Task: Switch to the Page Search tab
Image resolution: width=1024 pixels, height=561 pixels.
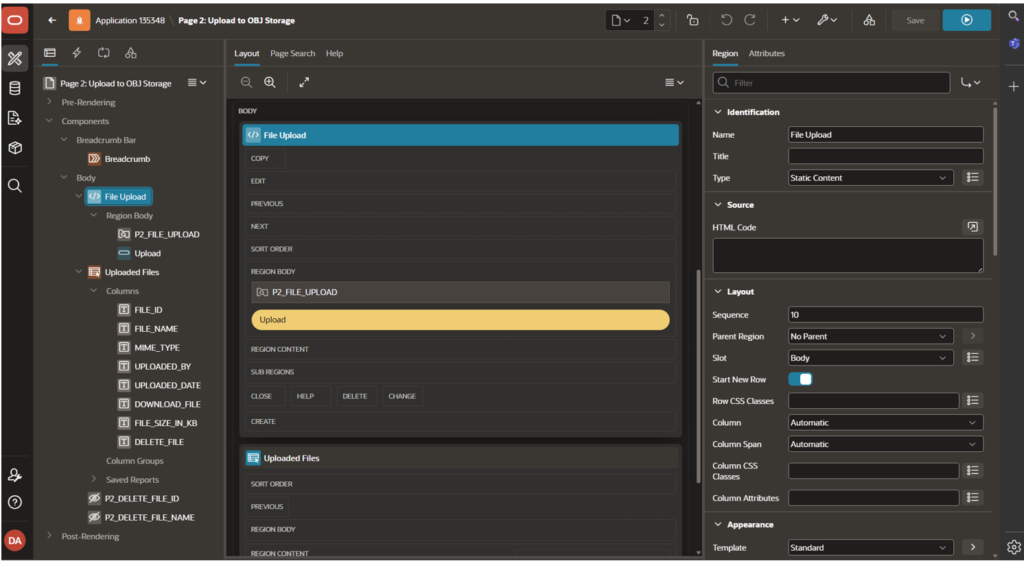Action: 293,54
